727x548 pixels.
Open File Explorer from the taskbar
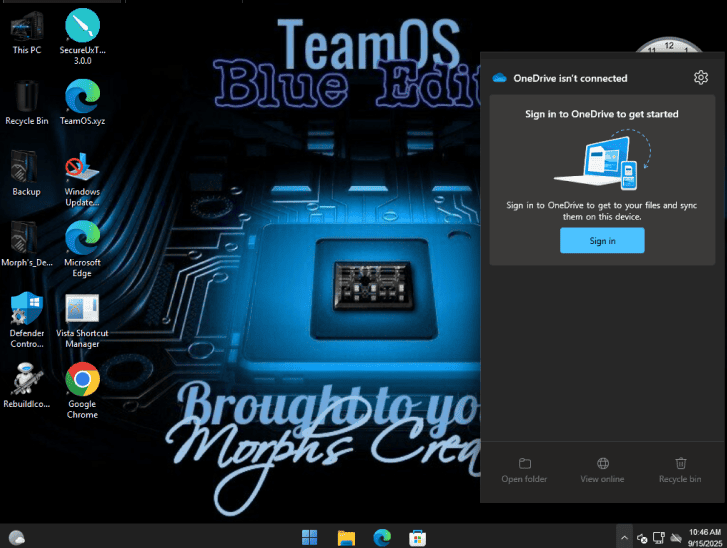click(346, 538)
